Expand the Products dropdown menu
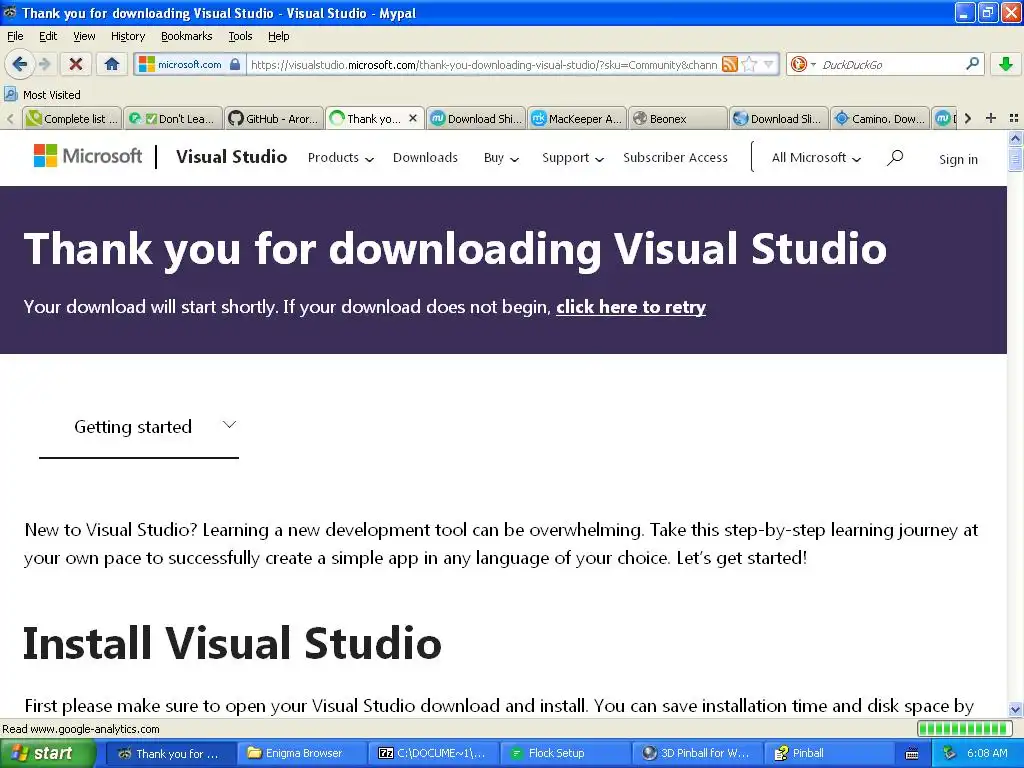The width and height of the screenshot is (1024, 768). click(x=340, y=157)
